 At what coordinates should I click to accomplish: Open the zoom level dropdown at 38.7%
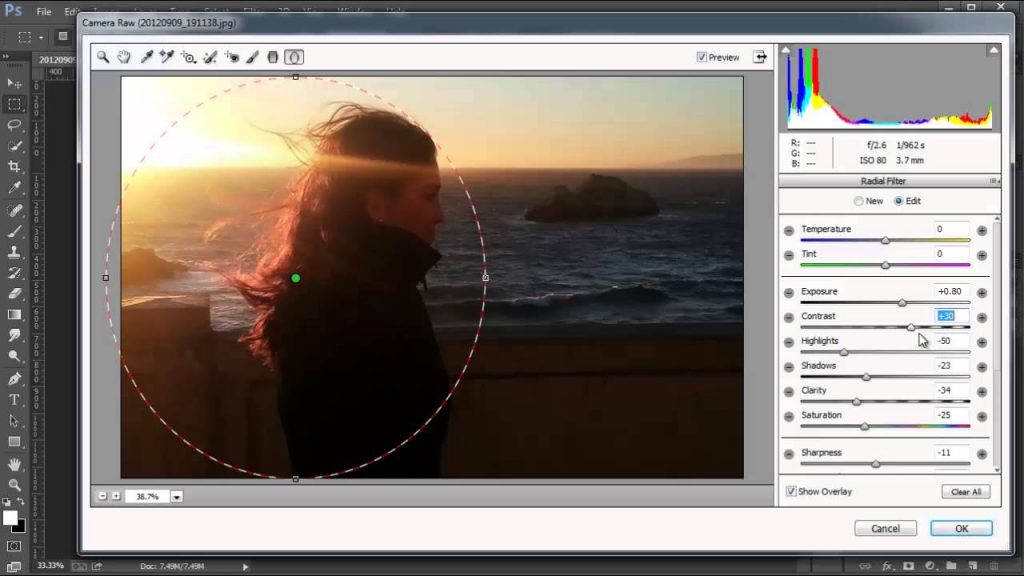tap(177, 496)
